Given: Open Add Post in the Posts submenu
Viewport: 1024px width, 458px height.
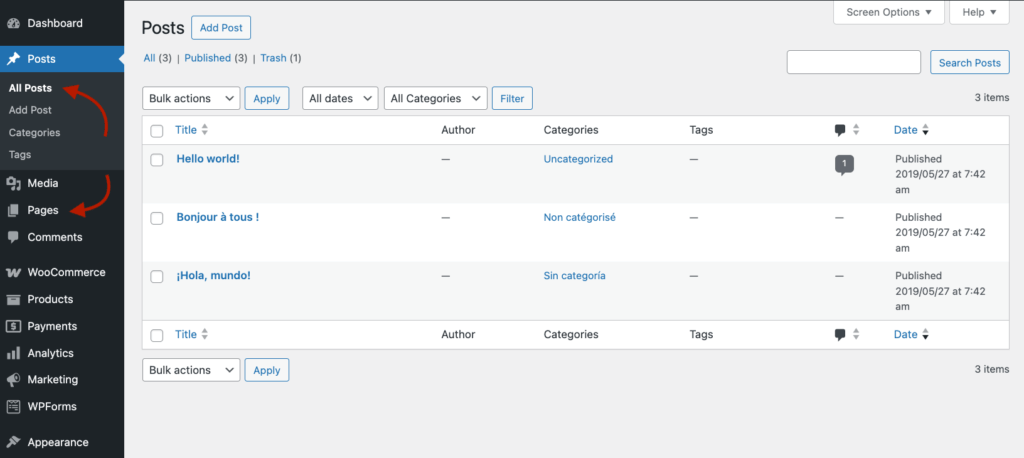Looking at the screenshot, I should [30, 110].
